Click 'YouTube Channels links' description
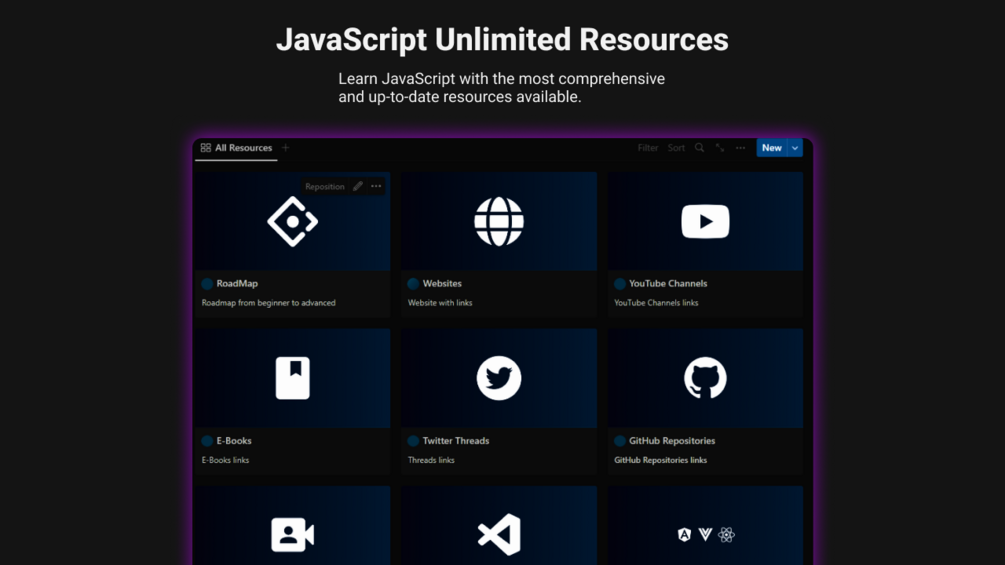Screen dimensions: 1005x565 pyautogui.click(x=656, y=303)
